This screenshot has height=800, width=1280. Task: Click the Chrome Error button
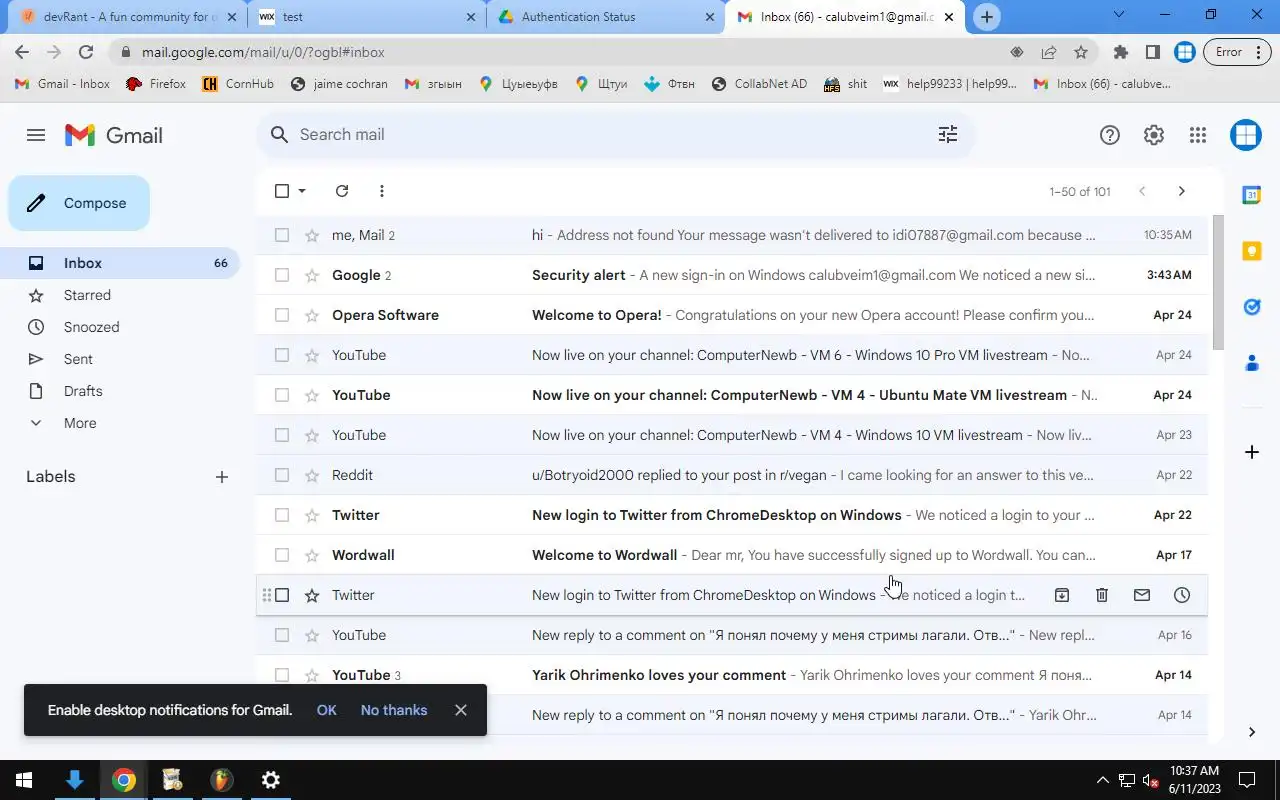[x=1237, y=52]
